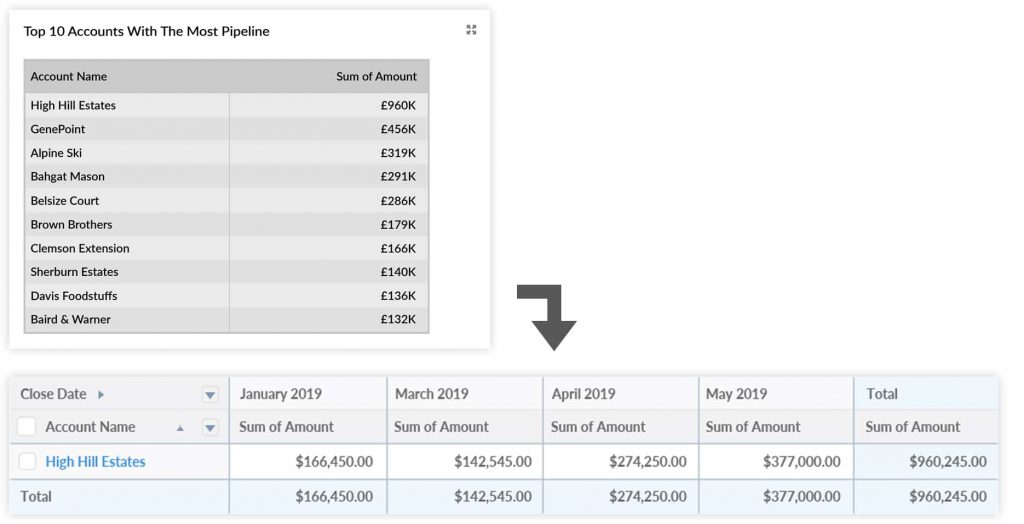Screen dimensions: 1024x524
Task: Open the Account Name column dropdown menu
Action: (x=210, y=428)
